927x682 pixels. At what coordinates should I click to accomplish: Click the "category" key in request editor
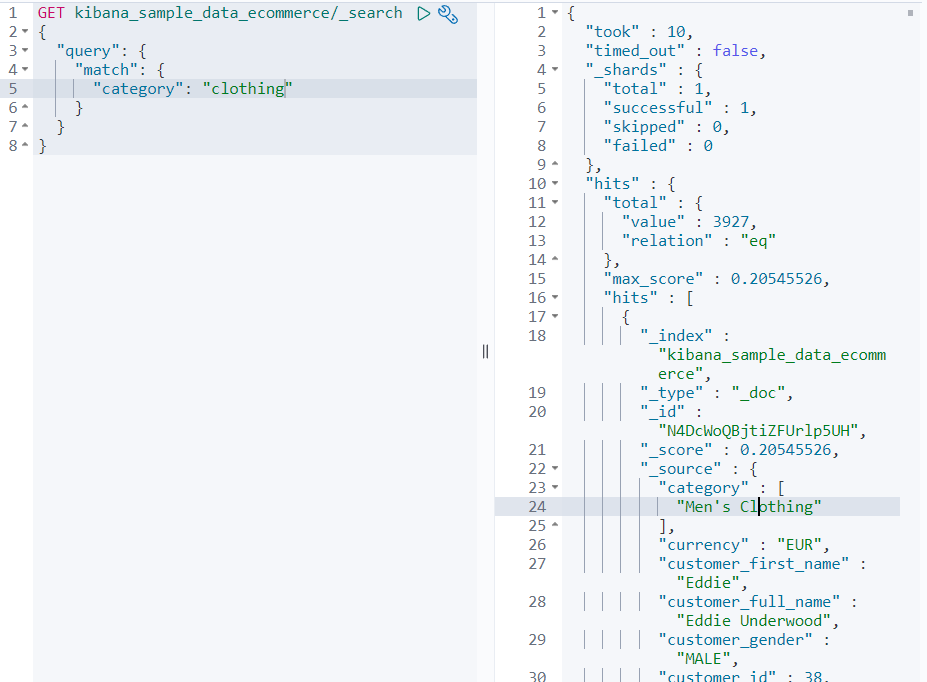click(x=138, y=89)
